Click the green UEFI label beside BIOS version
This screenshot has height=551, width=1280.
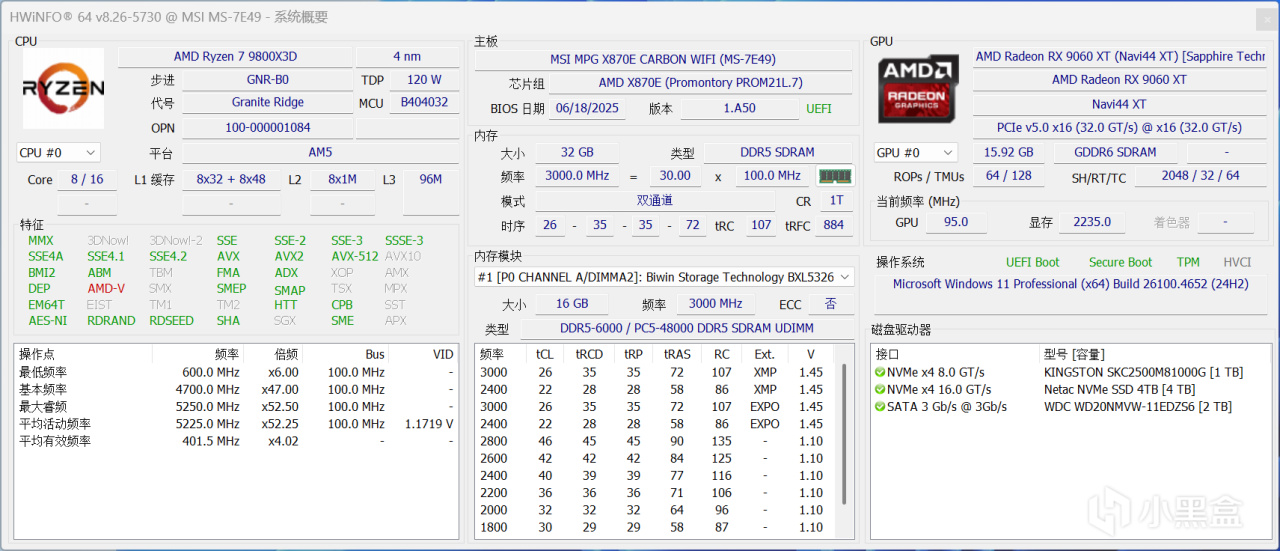819,108
